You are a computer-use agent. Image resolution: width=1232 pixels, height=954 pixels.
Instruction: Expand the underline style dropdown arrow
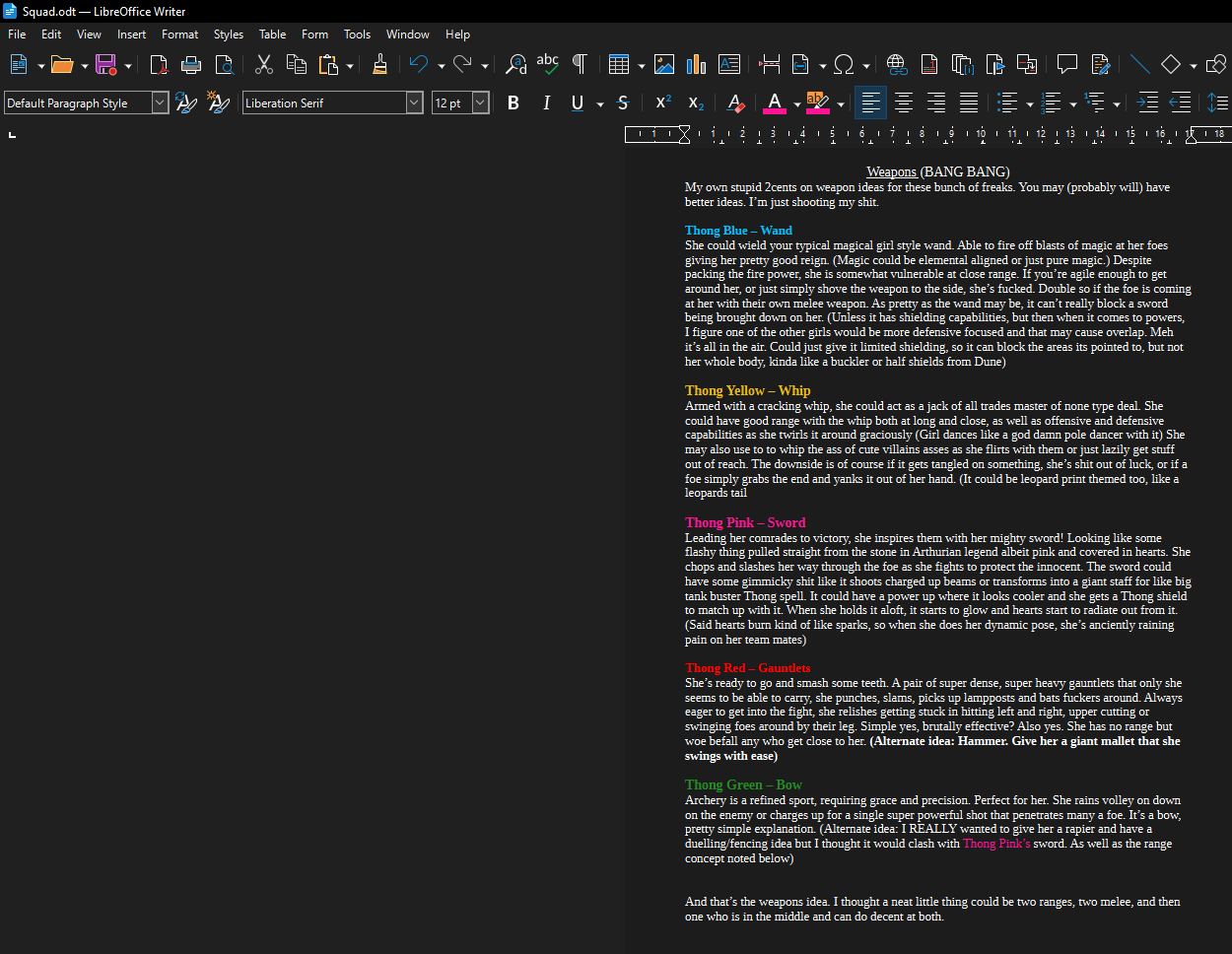[599, 103]
